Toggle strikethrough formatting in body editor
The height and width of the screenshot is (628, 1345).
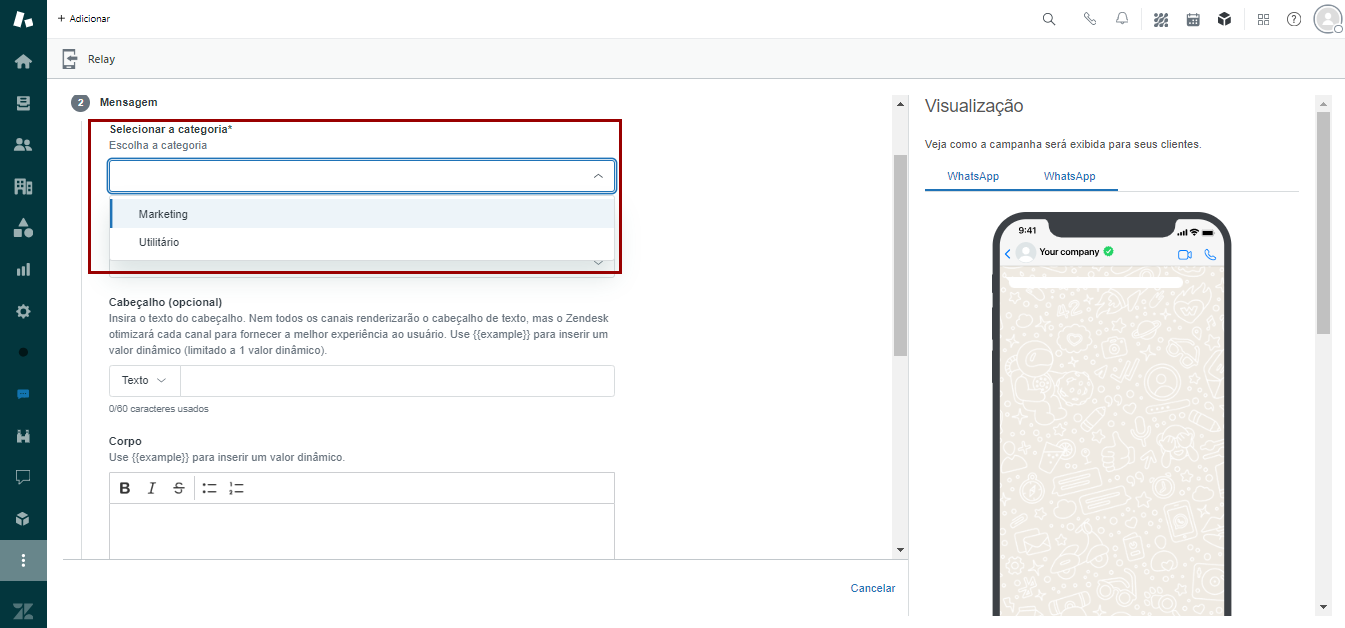(x=179, y=488)
